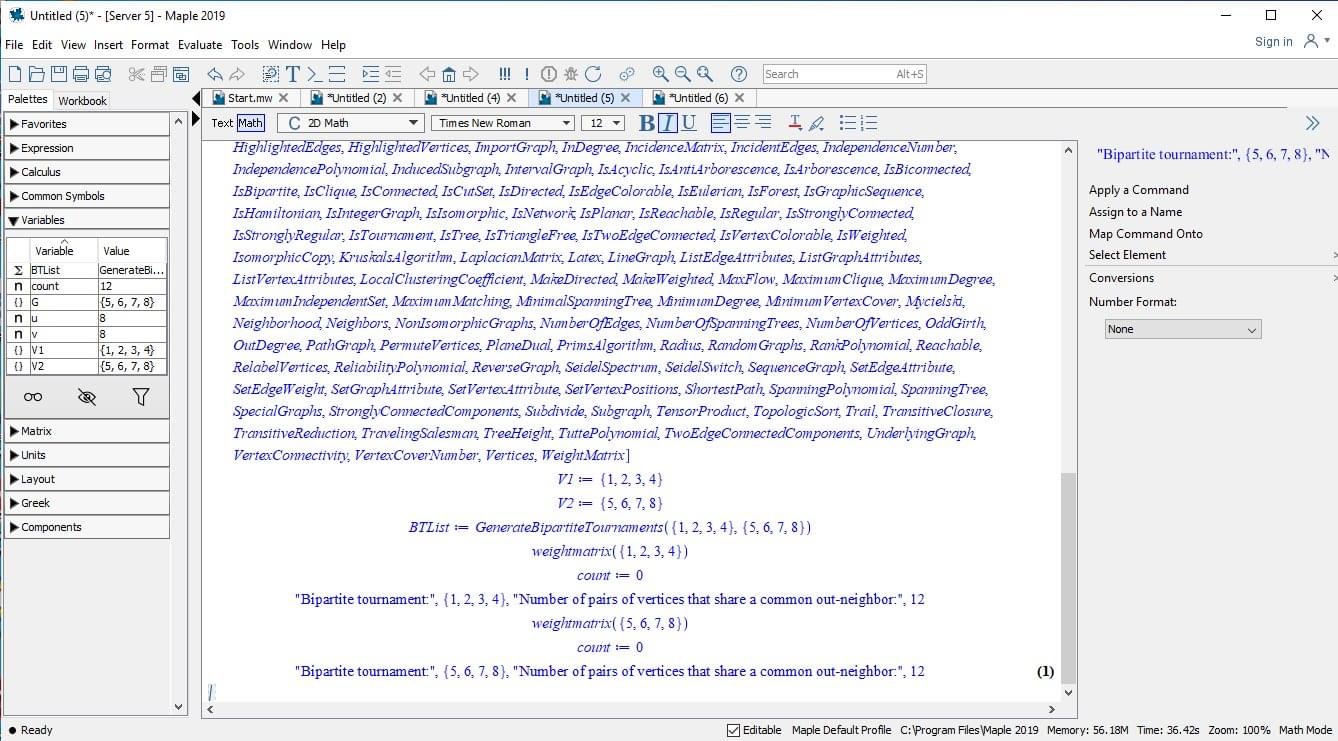
Task: Expand the Favorites palette
Action: (87, 124)
